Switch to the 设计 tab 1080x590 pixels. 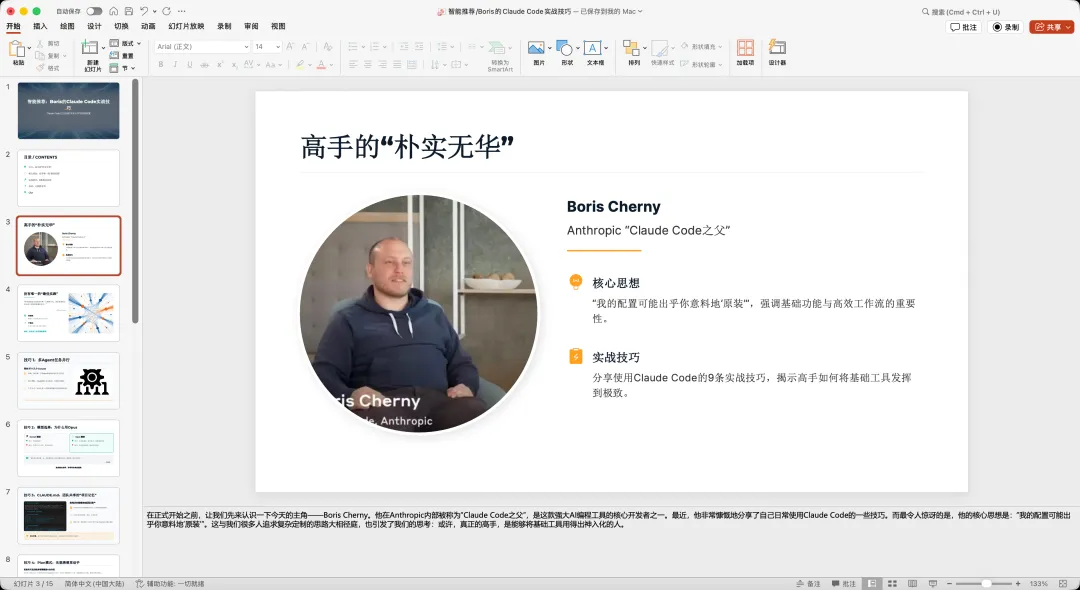tap(94, 26)
